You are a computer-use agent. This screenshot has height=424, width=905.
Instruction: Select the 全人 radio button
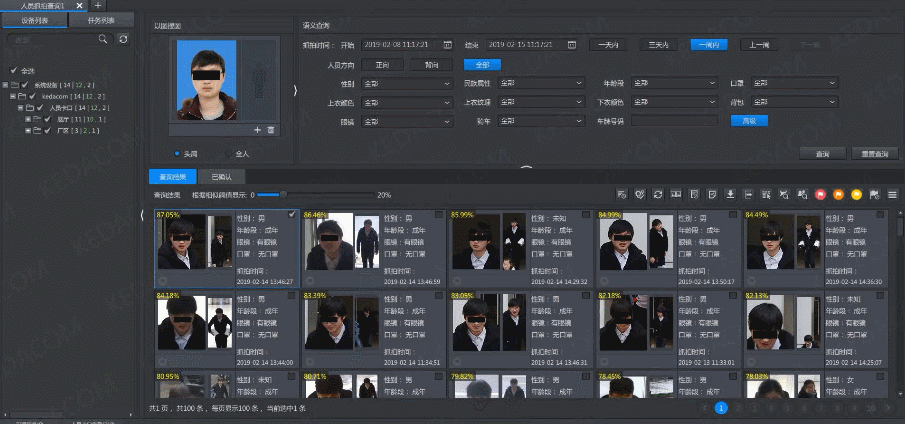tap(227, 154)
